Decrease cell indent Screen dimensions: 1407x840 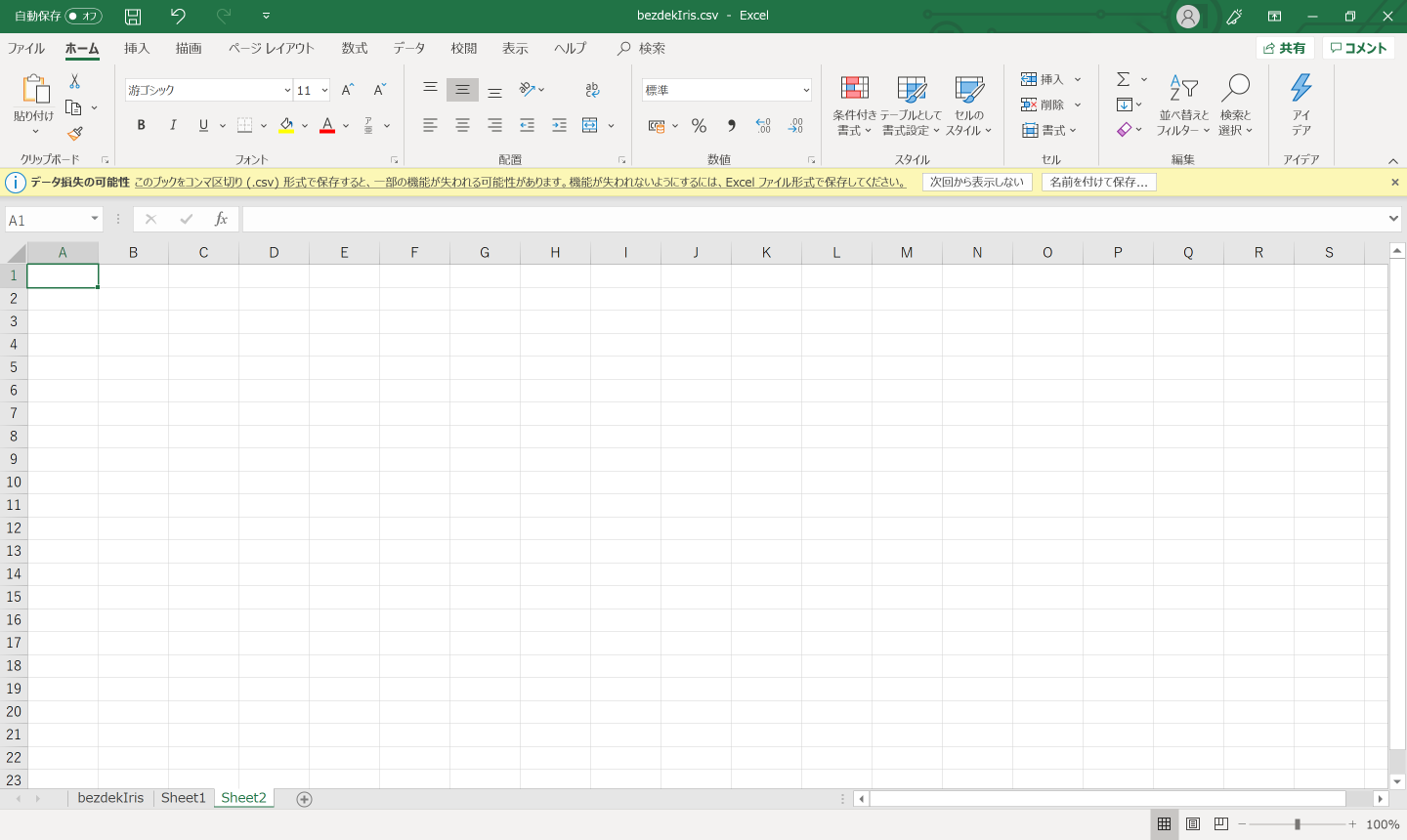point(527,125)
